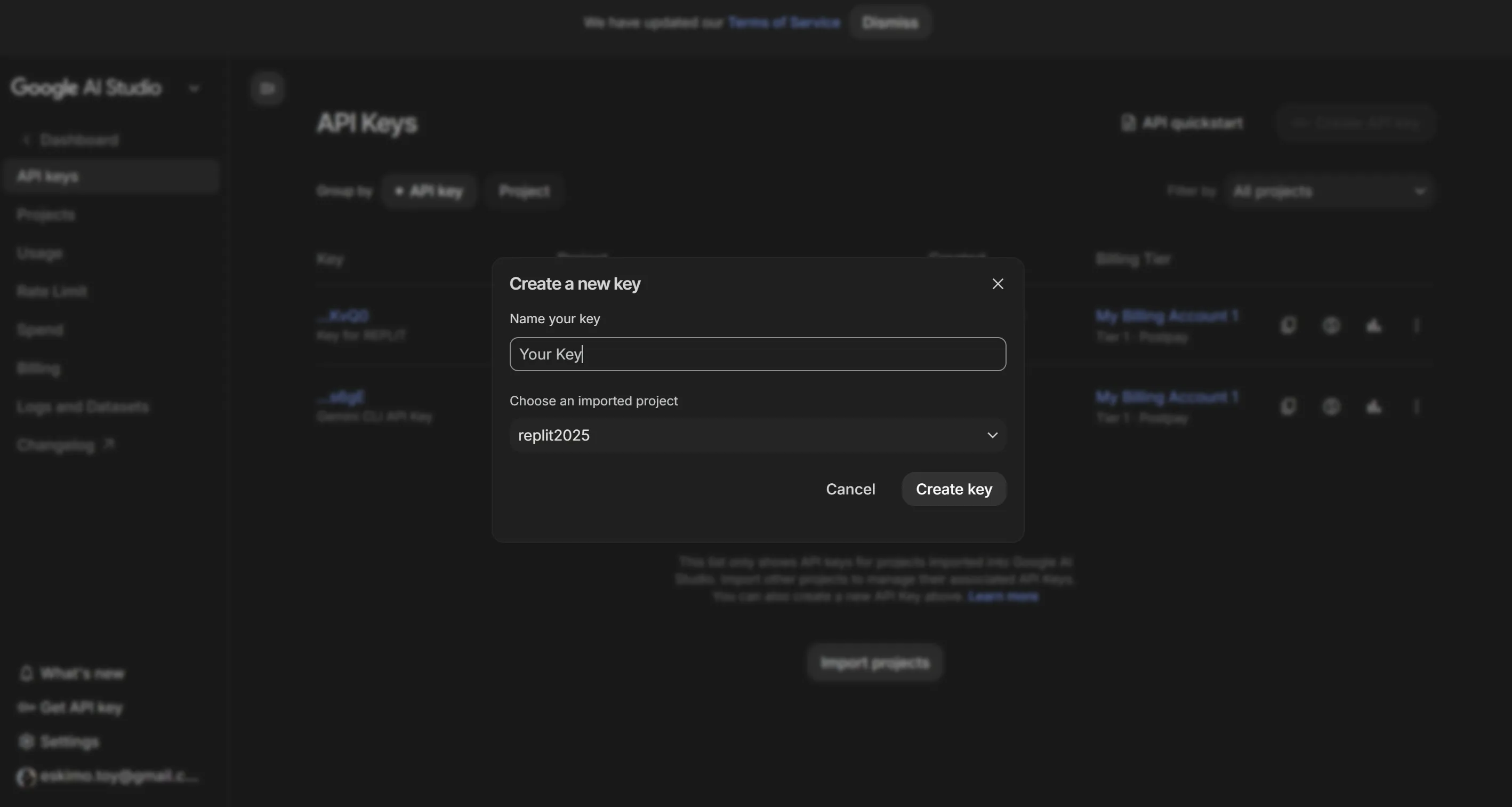Open more options for the Gemini CLI row
1512x807 pixels.
coord(1417,406)
